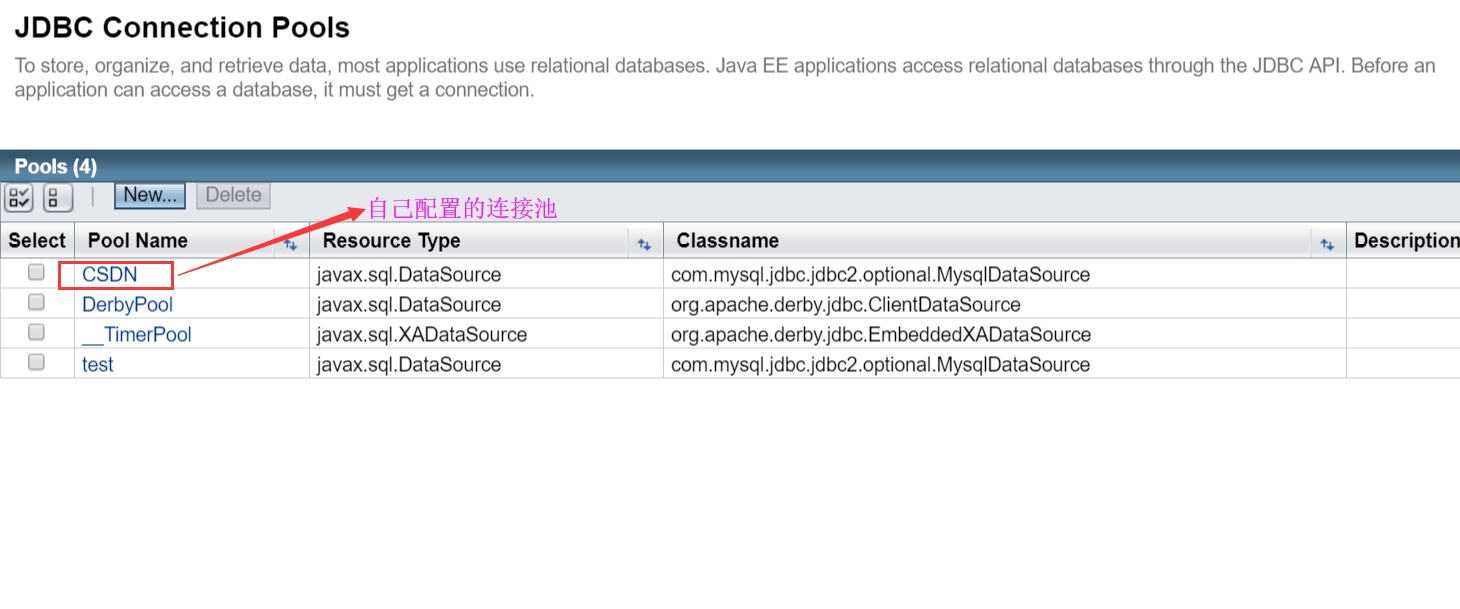Click the Delete button
The width and height of the screenshot is (1460, 609).
pyautogui.click(x=233, y=195)
